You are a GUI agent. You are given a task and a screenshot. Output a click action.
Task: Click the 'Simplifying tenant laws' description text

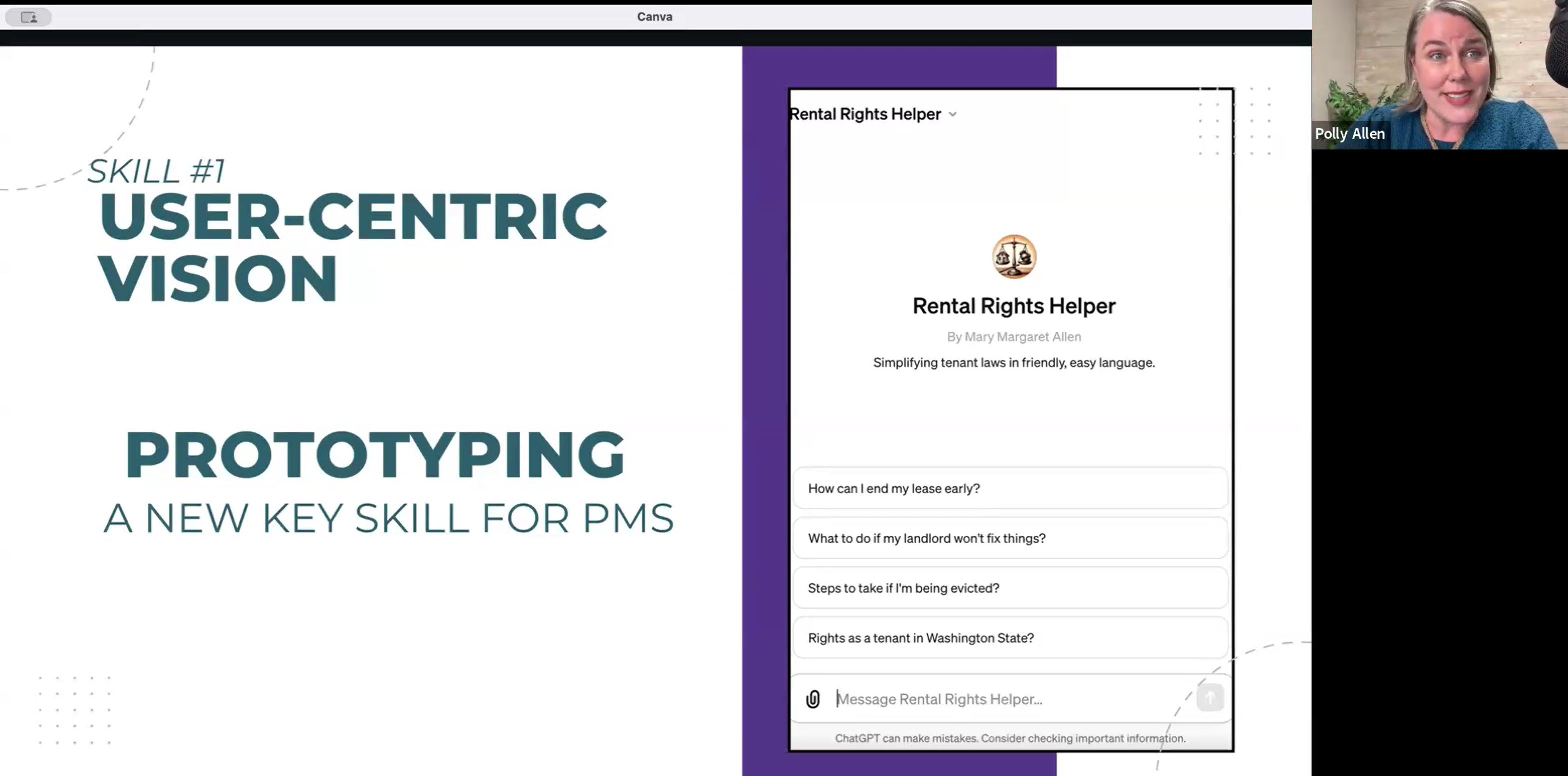(x=1014, y=363)
